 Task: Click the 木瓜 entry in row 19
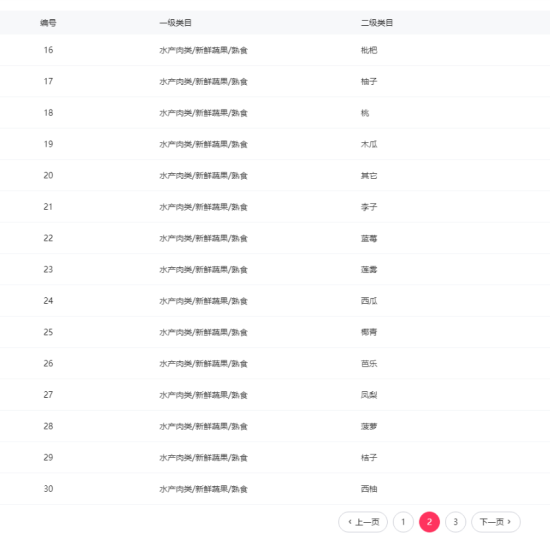[369, 144]
